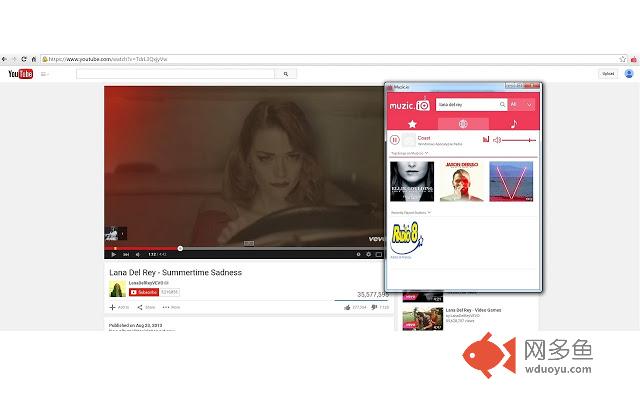Click the muzic.io logo in popup
The image size is (640, 400).
[409, 105]
